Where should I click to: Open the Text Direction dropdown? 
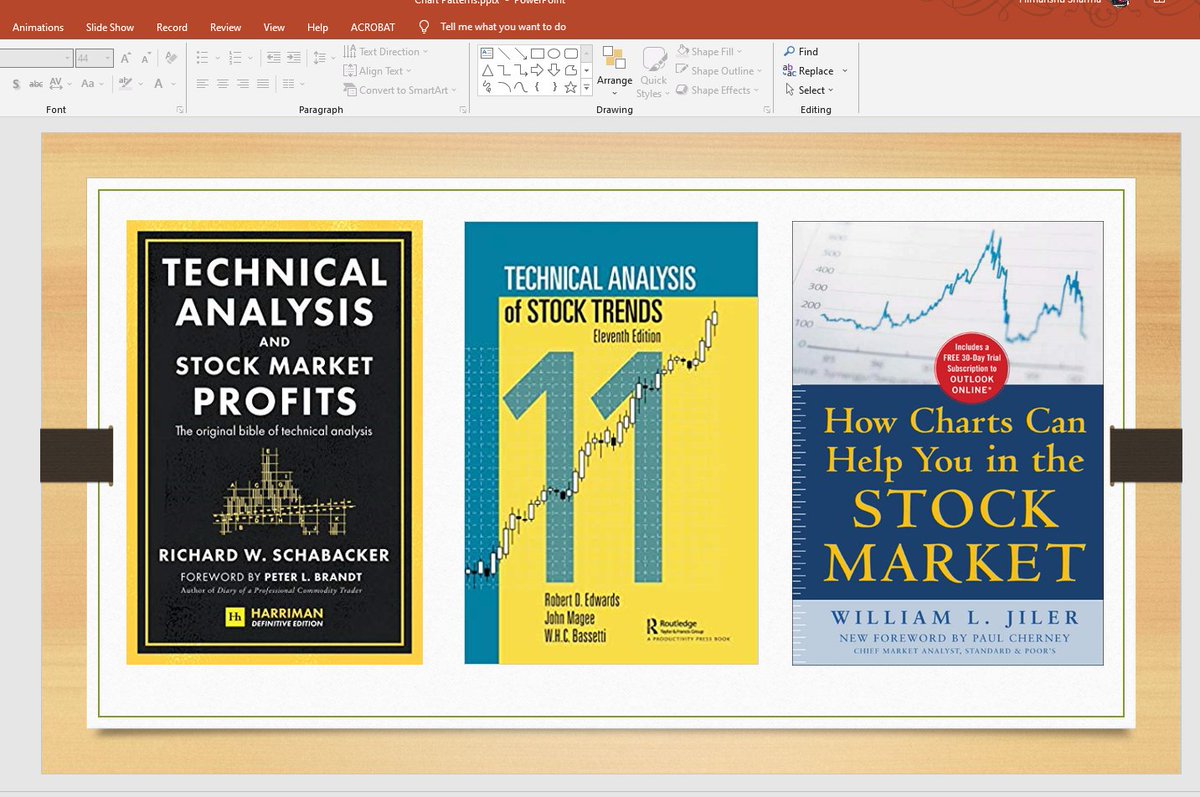(385, 52)
